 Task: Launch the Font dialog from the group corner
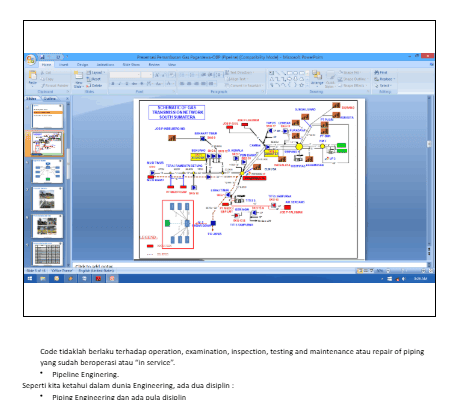click(x=173, y=91)
